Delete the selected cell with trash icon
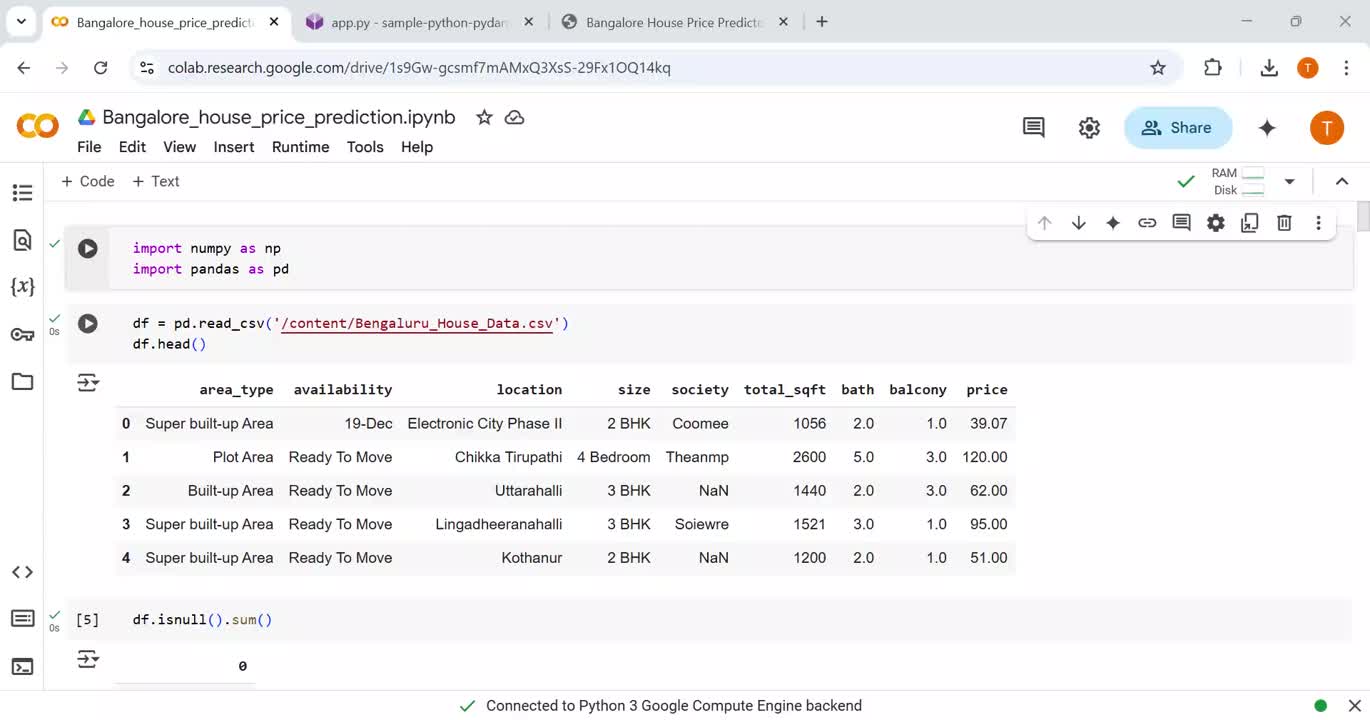 click(1284, 223)
